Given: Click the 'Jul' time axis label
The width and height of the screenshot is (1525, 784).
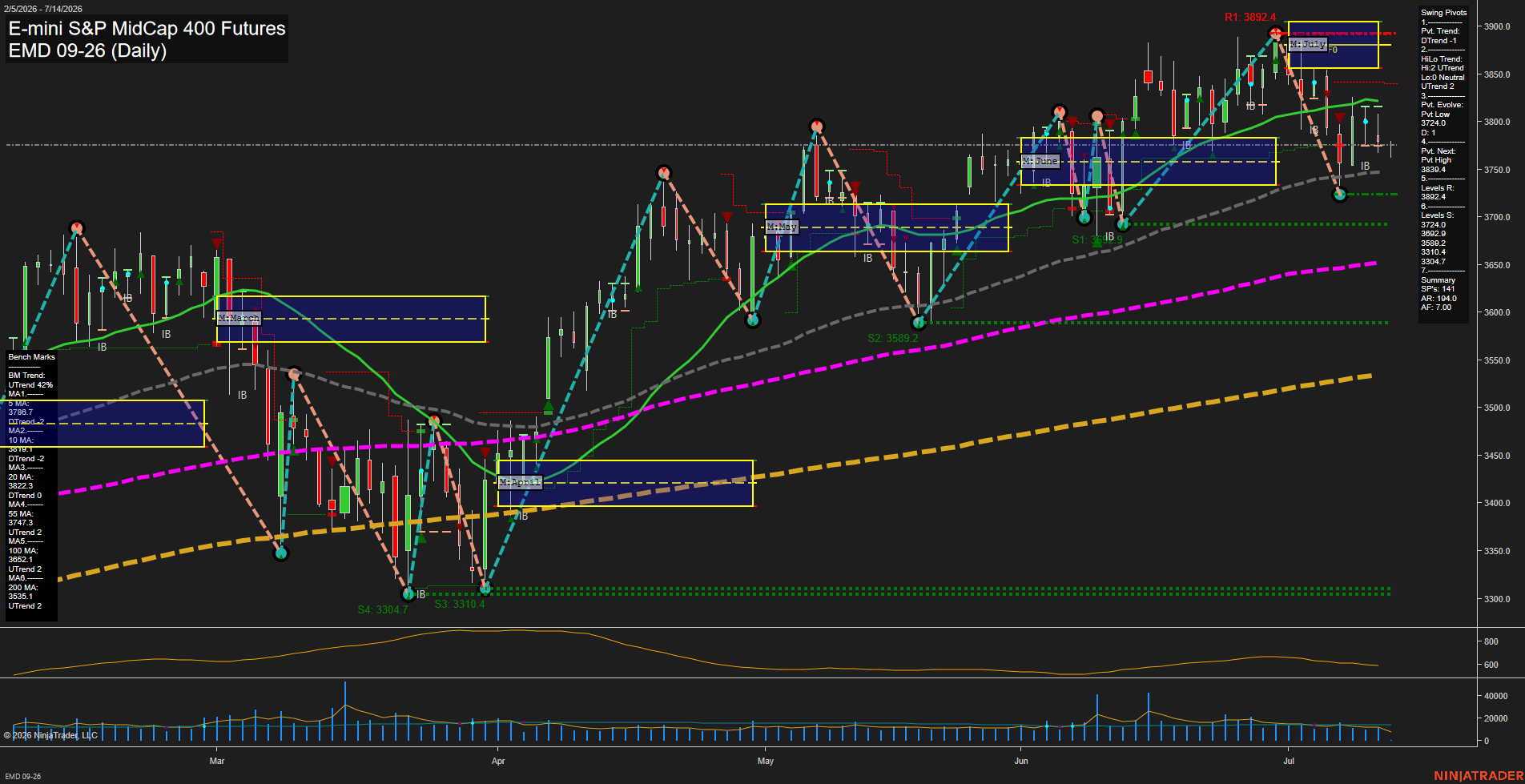Looking at the screenshot, I should click(x=1289, y=761).
